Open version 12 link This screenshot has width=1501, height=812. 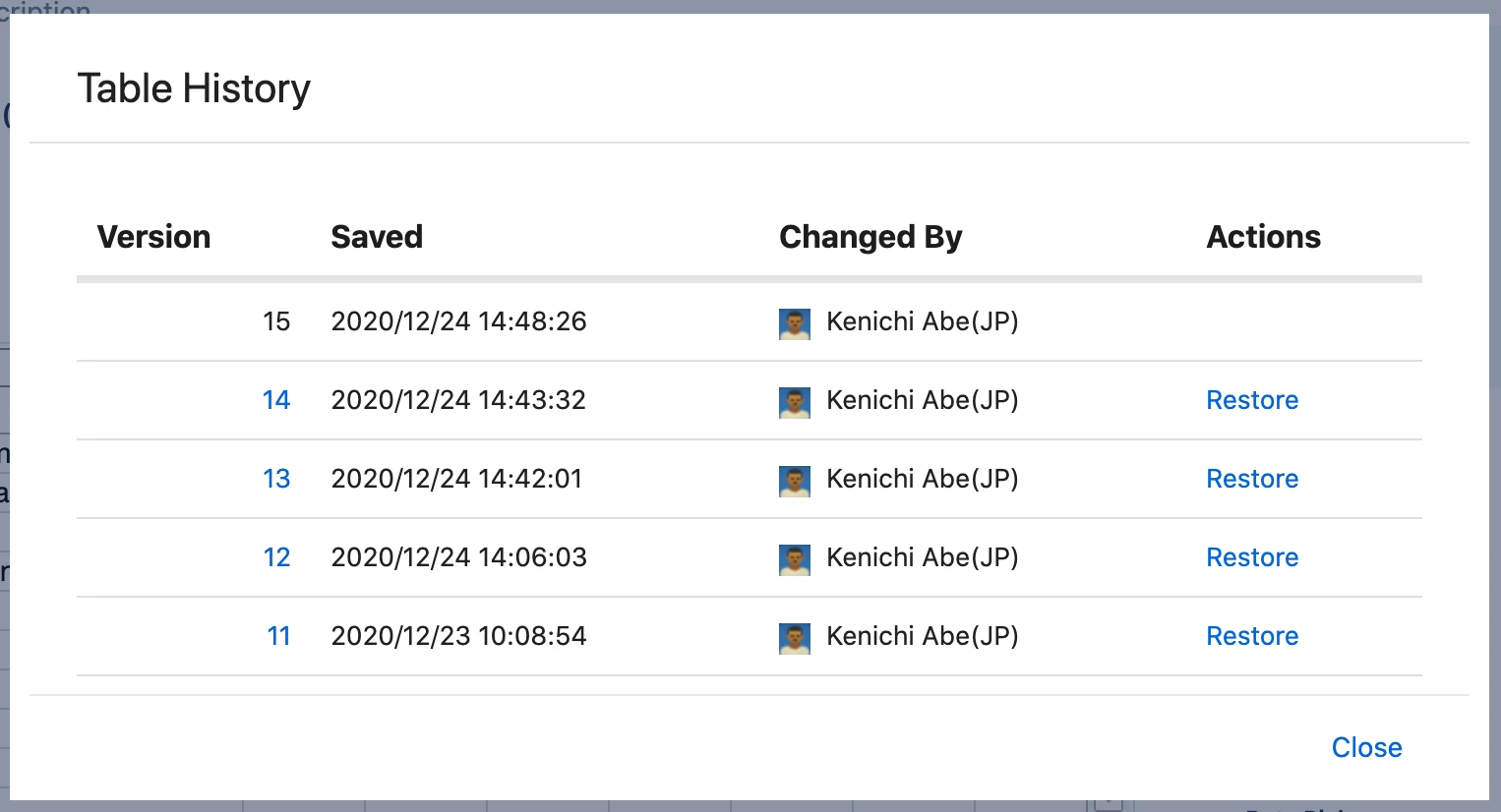(276, 557)
